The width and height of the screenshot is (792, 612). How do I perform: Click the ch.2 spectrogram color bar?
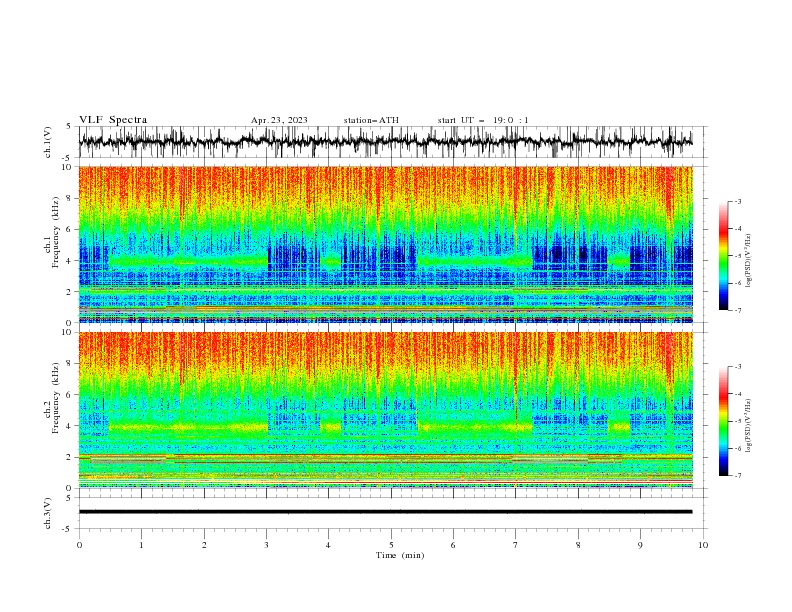pos(723,421)
